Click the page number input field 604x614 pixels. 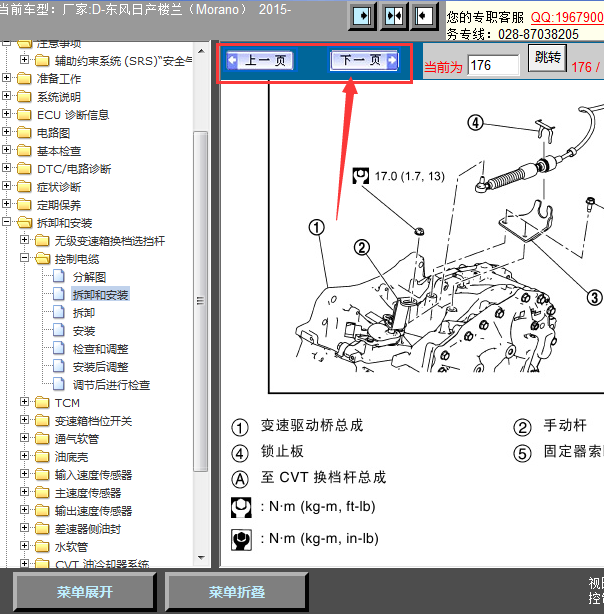point(494,65)
